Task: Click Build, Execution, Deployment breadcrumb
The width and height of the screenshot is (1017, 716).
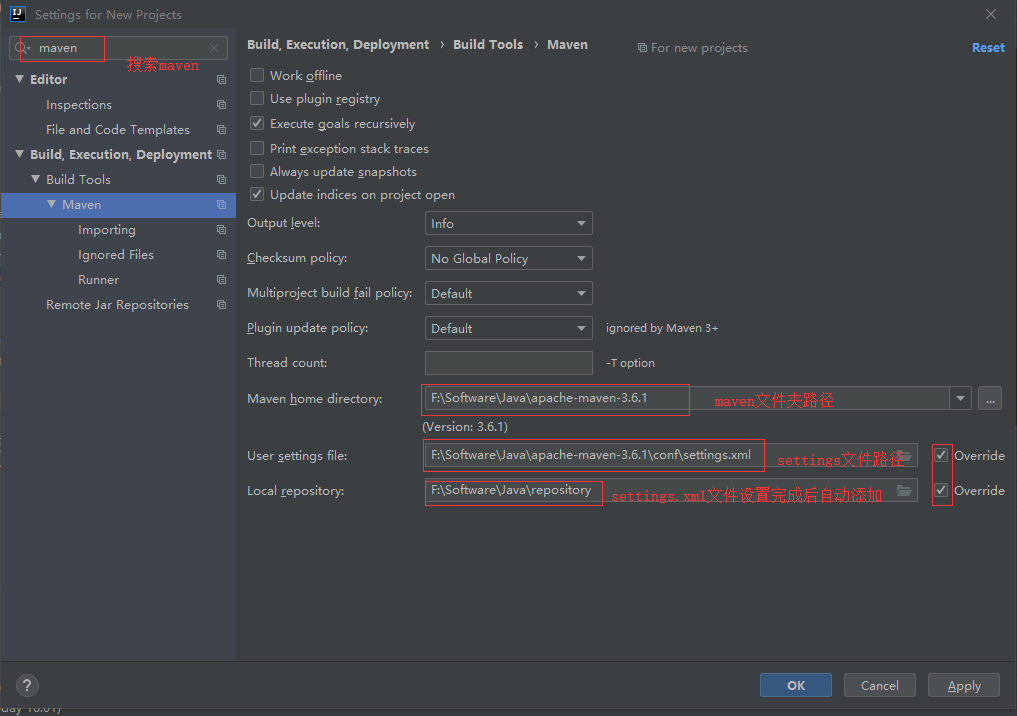Action: 338,45
